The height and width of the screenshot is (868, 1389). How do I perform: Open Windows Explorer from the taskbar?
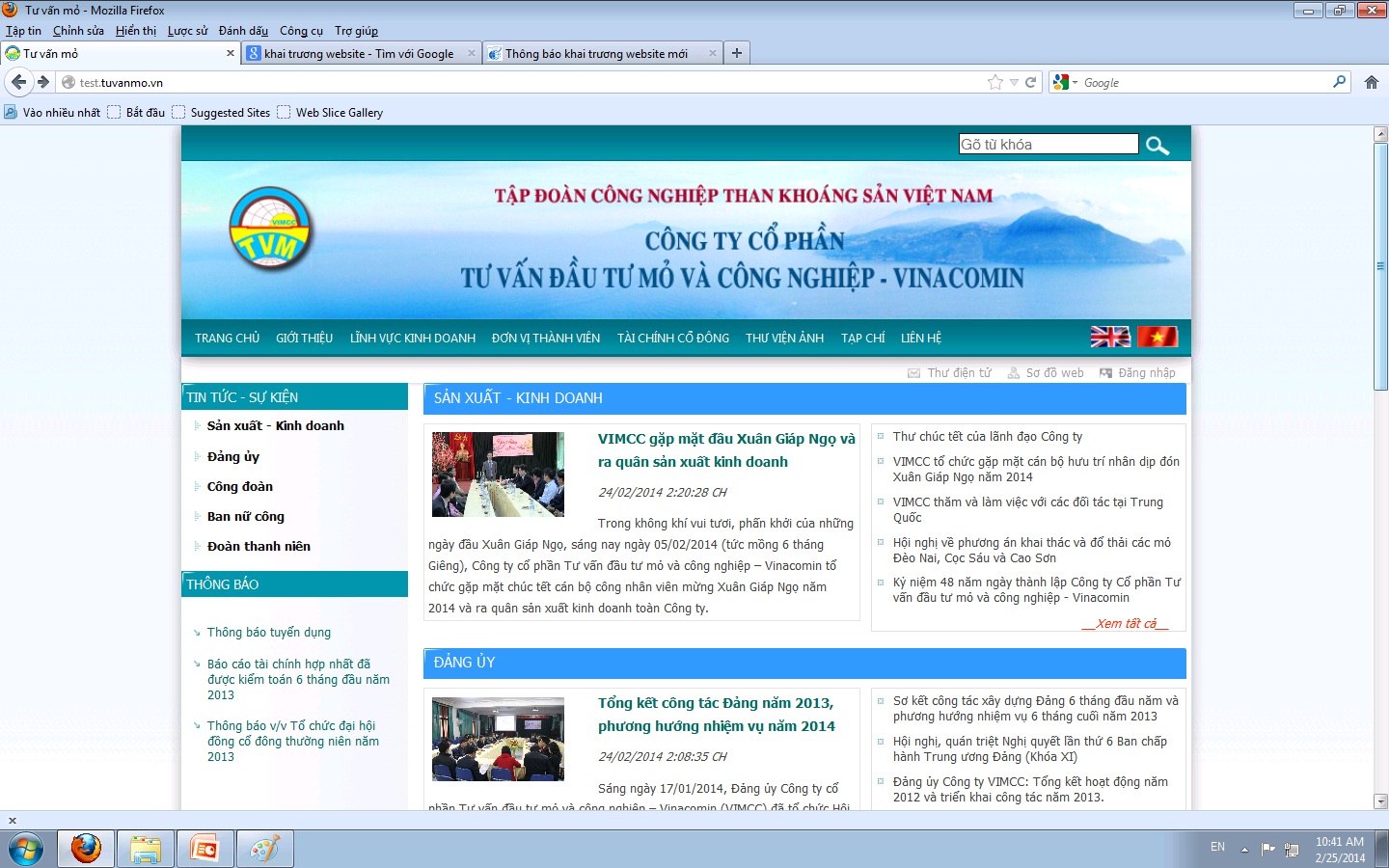tap(146, 849)
